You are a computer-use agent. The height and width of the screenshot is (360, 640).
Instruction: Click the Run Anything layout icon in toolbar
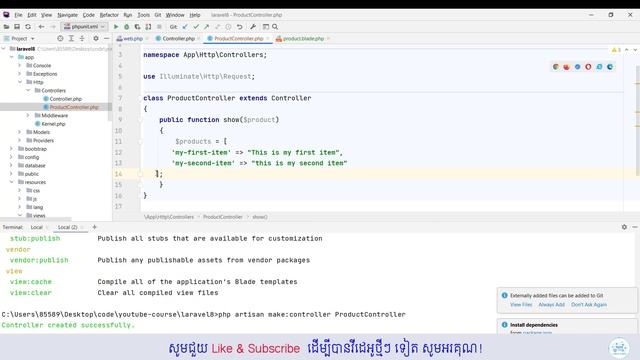tap(266, 27)
